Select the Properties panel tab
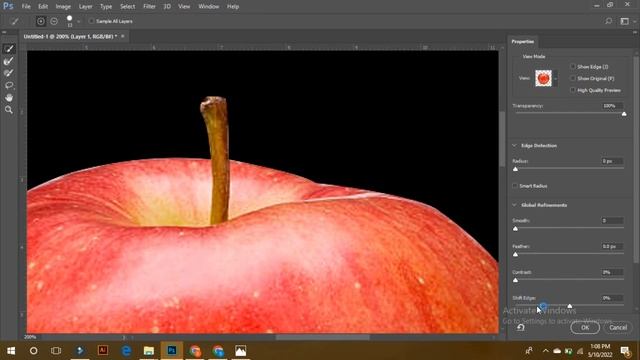The image size is (640, 360). pyautogui.click(x=522, y=42)
